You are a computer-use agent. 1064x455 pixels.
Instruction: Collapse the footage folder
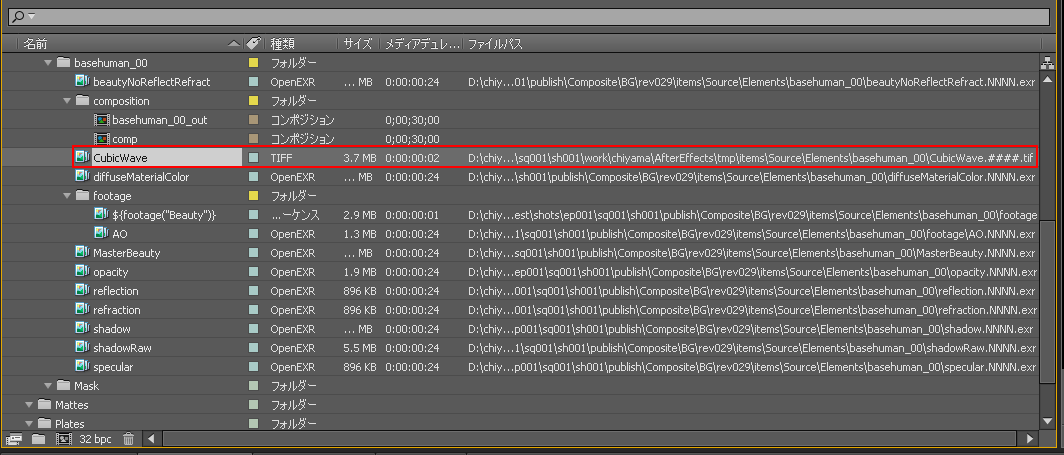[66, 195]
